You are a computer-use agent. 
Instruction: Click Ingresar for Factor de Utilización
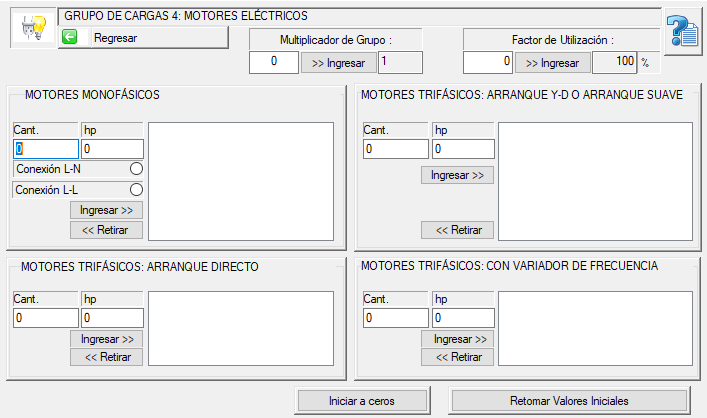[552, 62]
